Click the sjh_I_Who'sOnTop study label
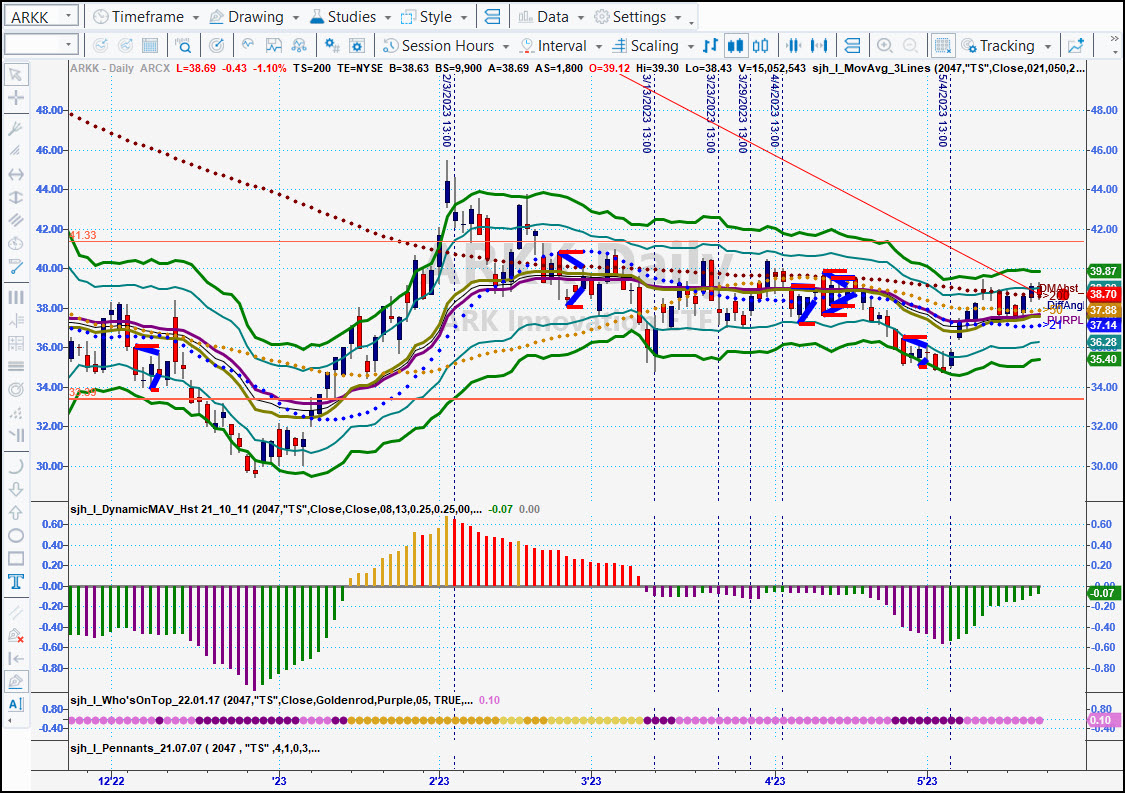Viewport: 1125px width, 793px height. [271, 700]
